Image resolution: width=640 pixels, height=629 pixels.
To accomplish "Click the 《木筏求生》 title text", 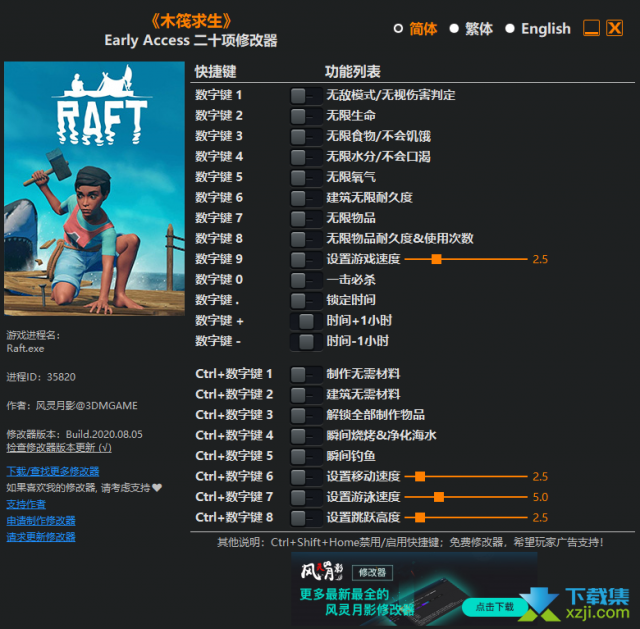I will point(191,21).
